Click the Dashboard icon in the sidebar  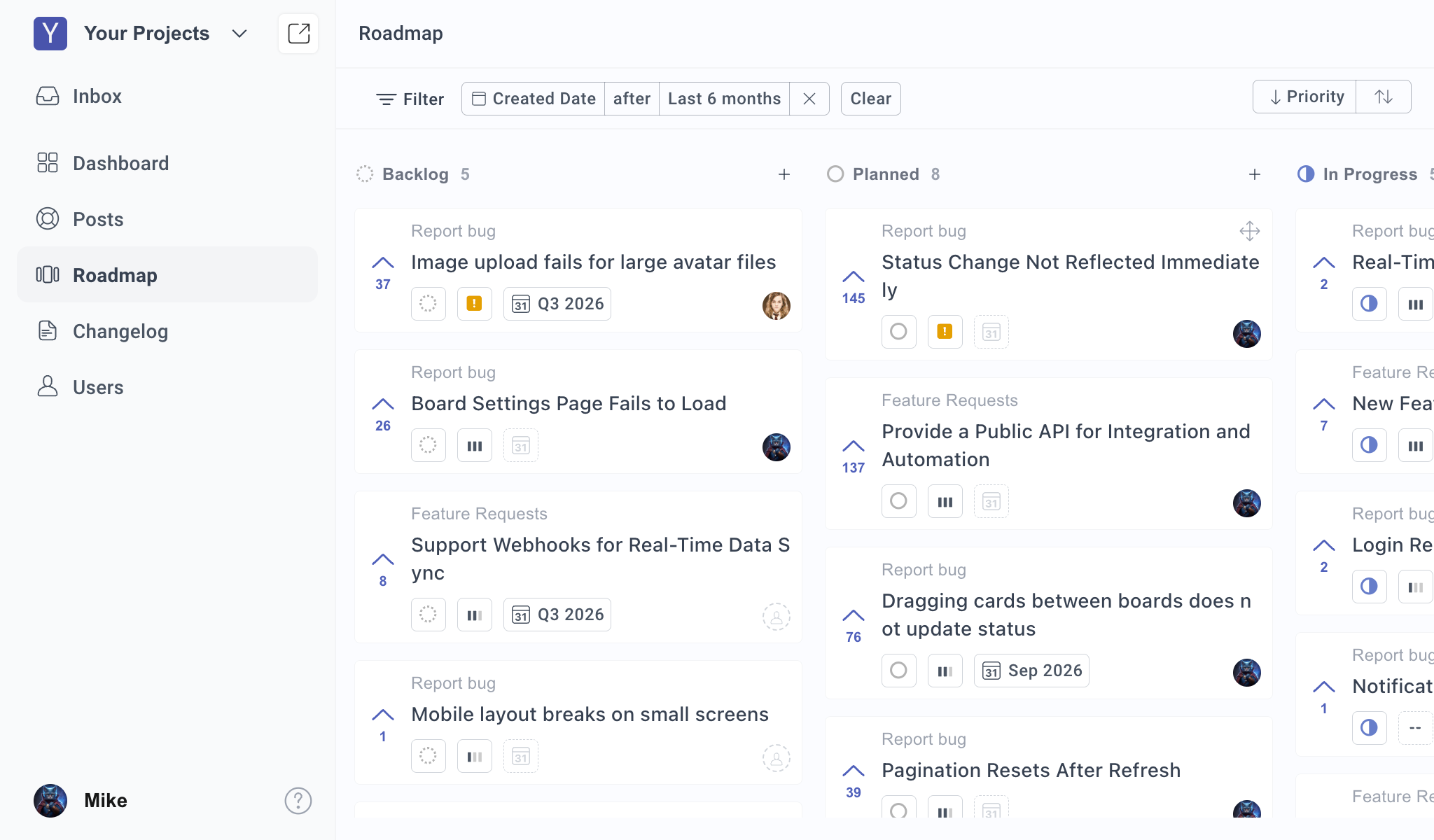[48, 162]
